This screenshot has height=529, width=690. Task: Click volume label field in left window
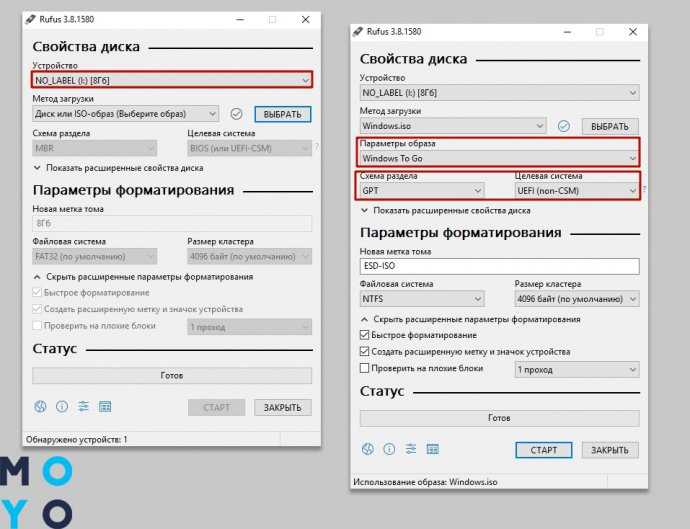[x=172, y=224]
